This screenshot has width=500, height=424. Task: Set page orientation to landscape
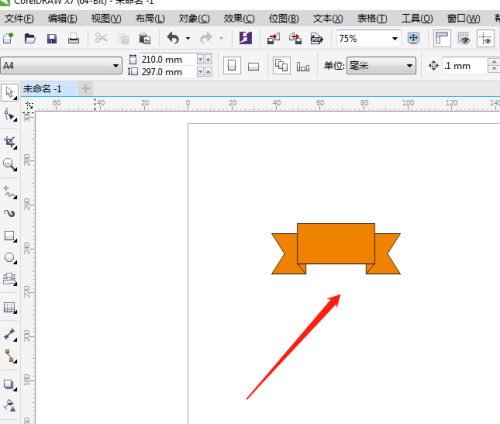[253, 66]
